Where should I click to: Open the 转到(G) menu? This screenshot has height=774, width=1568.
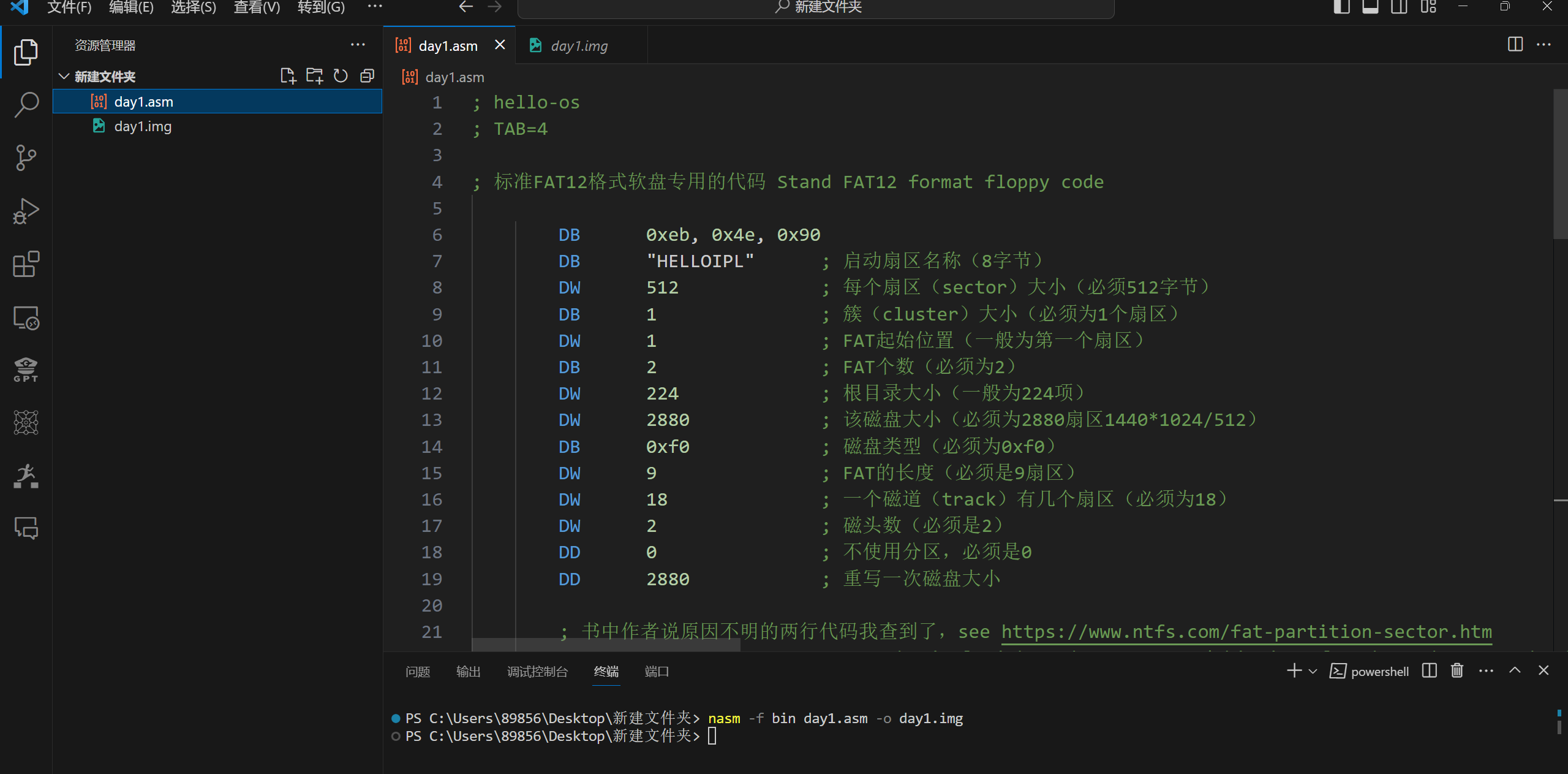pyautogui.click(x=321, y=7)
